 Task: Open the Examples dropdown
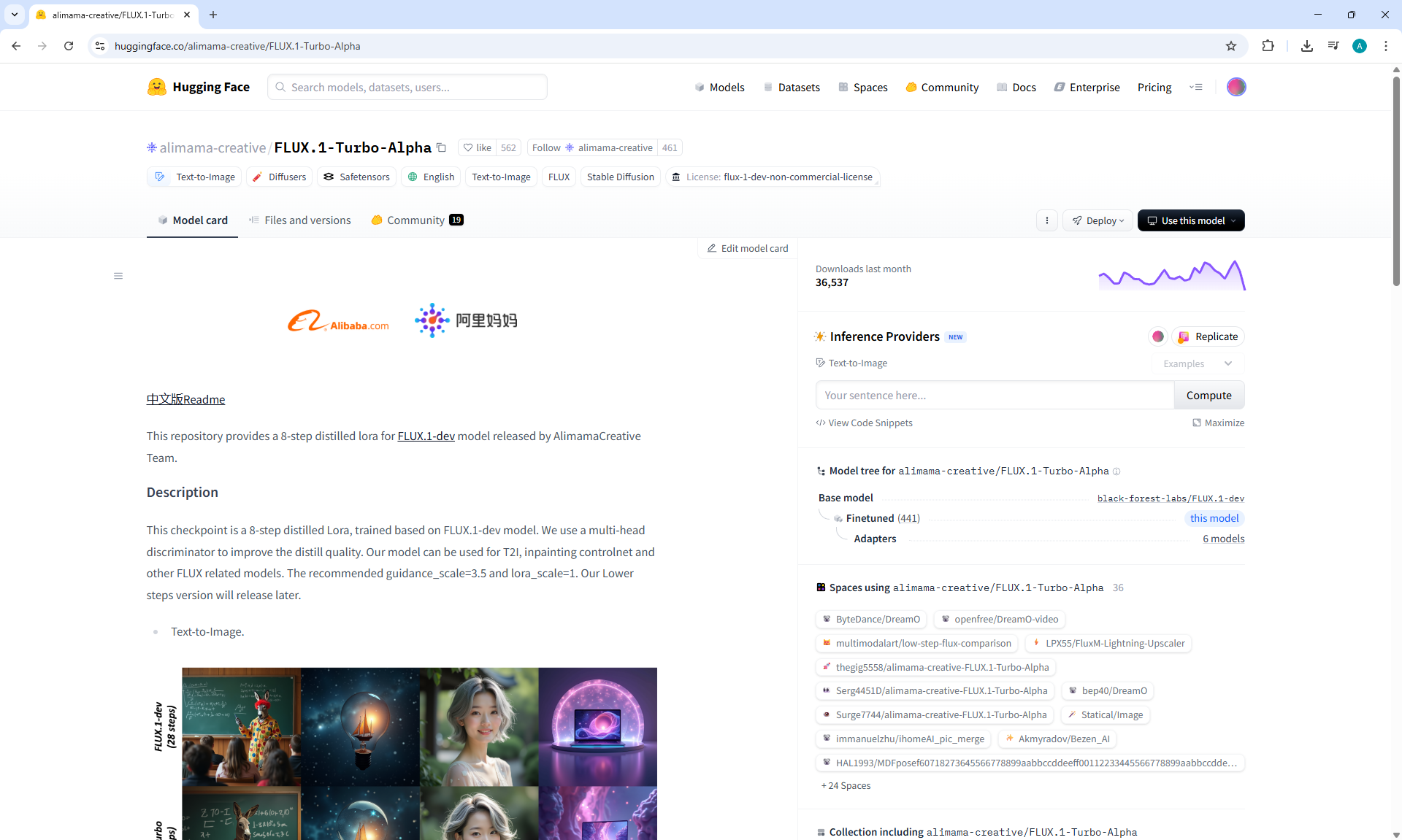1197,363
